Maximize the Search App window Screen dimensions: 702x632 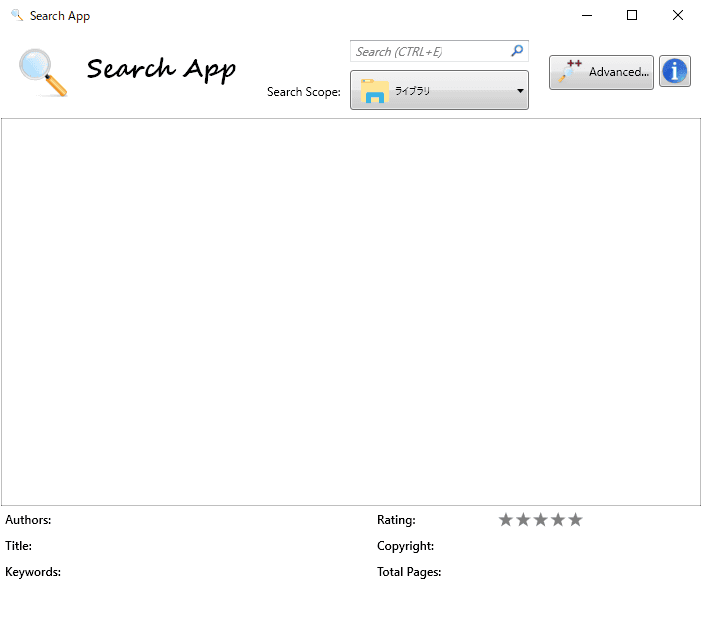[632, 16]
